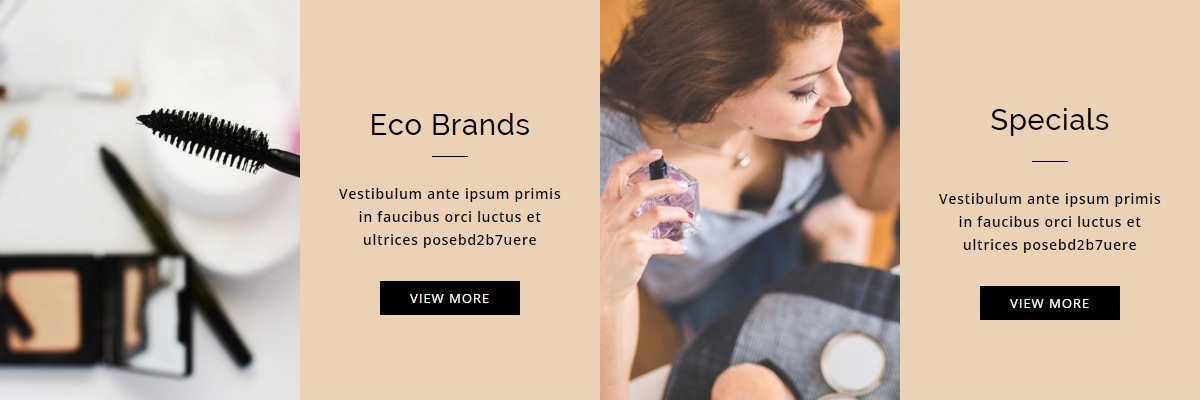This screenshot has height=400, width=1200.
Task: Open the Specials heading
Action: (1050, 120)
